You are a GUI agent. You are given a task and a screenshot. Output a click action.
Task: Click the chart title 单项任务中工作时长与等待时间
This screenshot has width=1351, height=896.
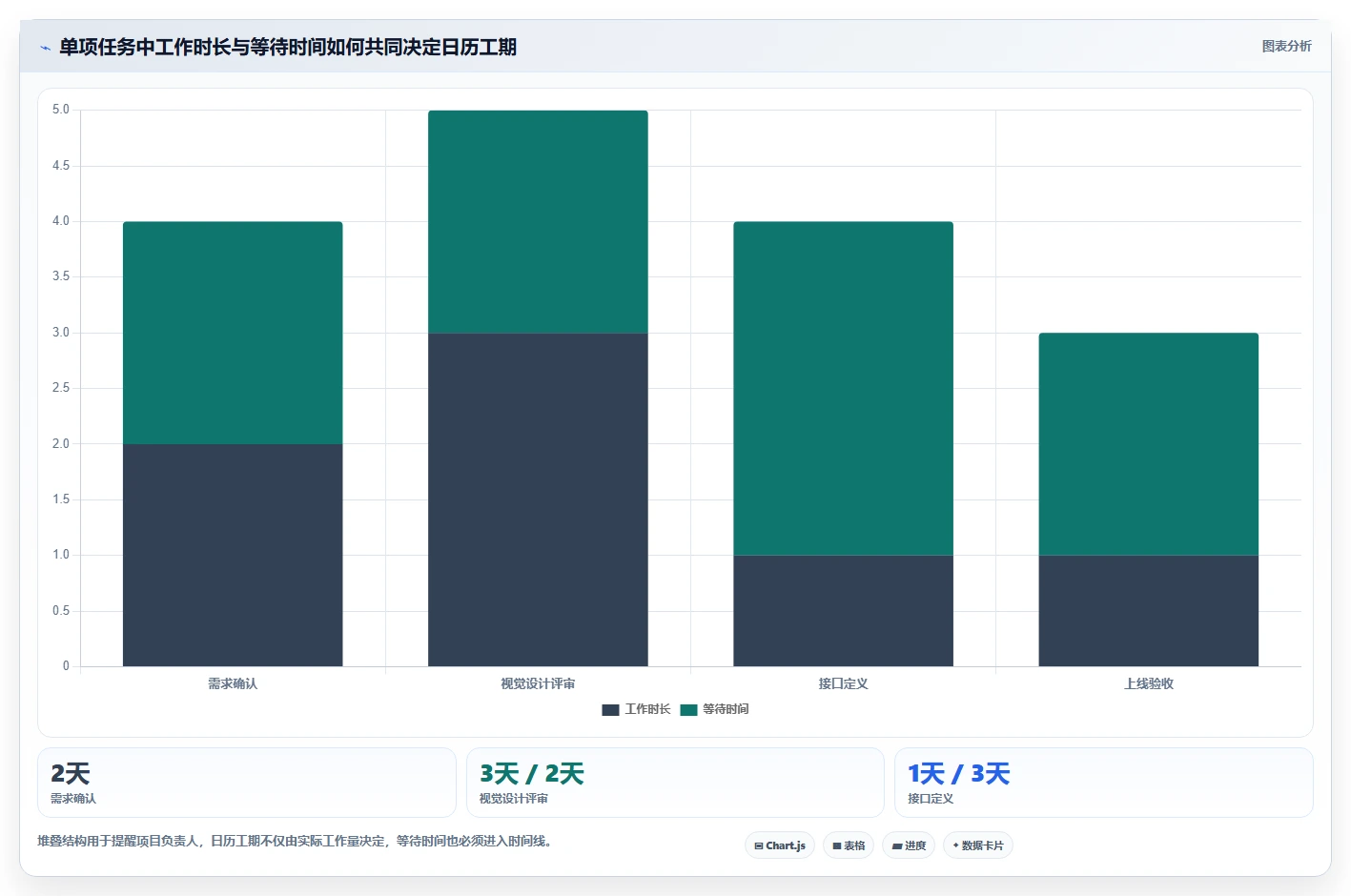click(288, 47)
